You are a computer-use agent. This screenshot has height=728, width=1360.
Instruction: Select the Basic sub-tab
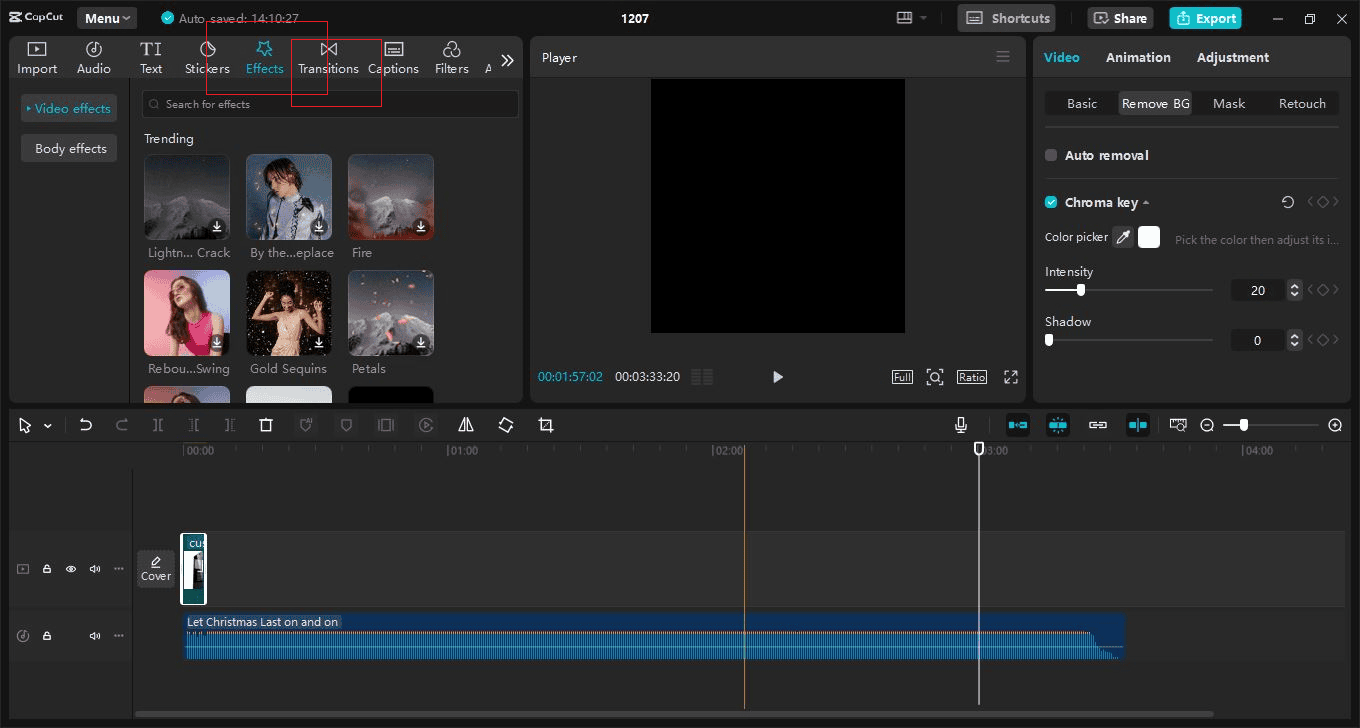point(1082,103)
